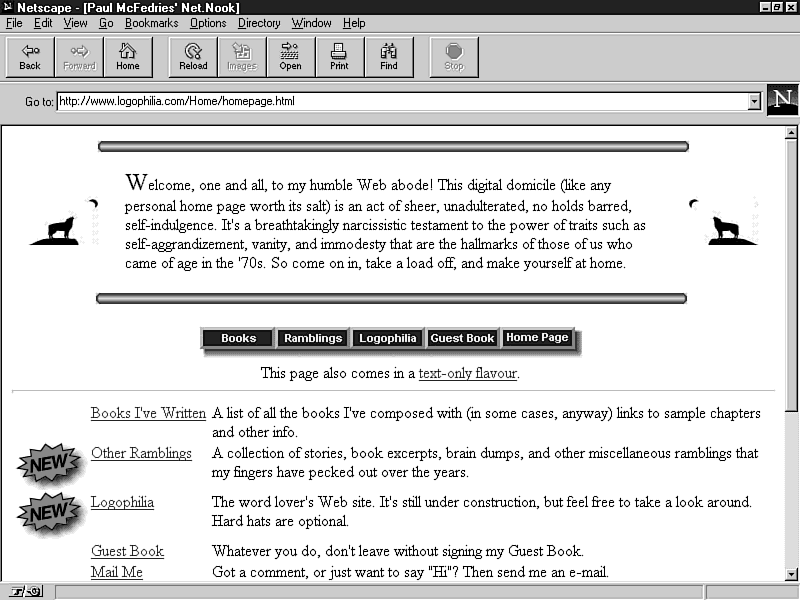The width and height of the screenshot is (800, 600).
Task: Click into the Go to URL field
Action: point(402,101)
